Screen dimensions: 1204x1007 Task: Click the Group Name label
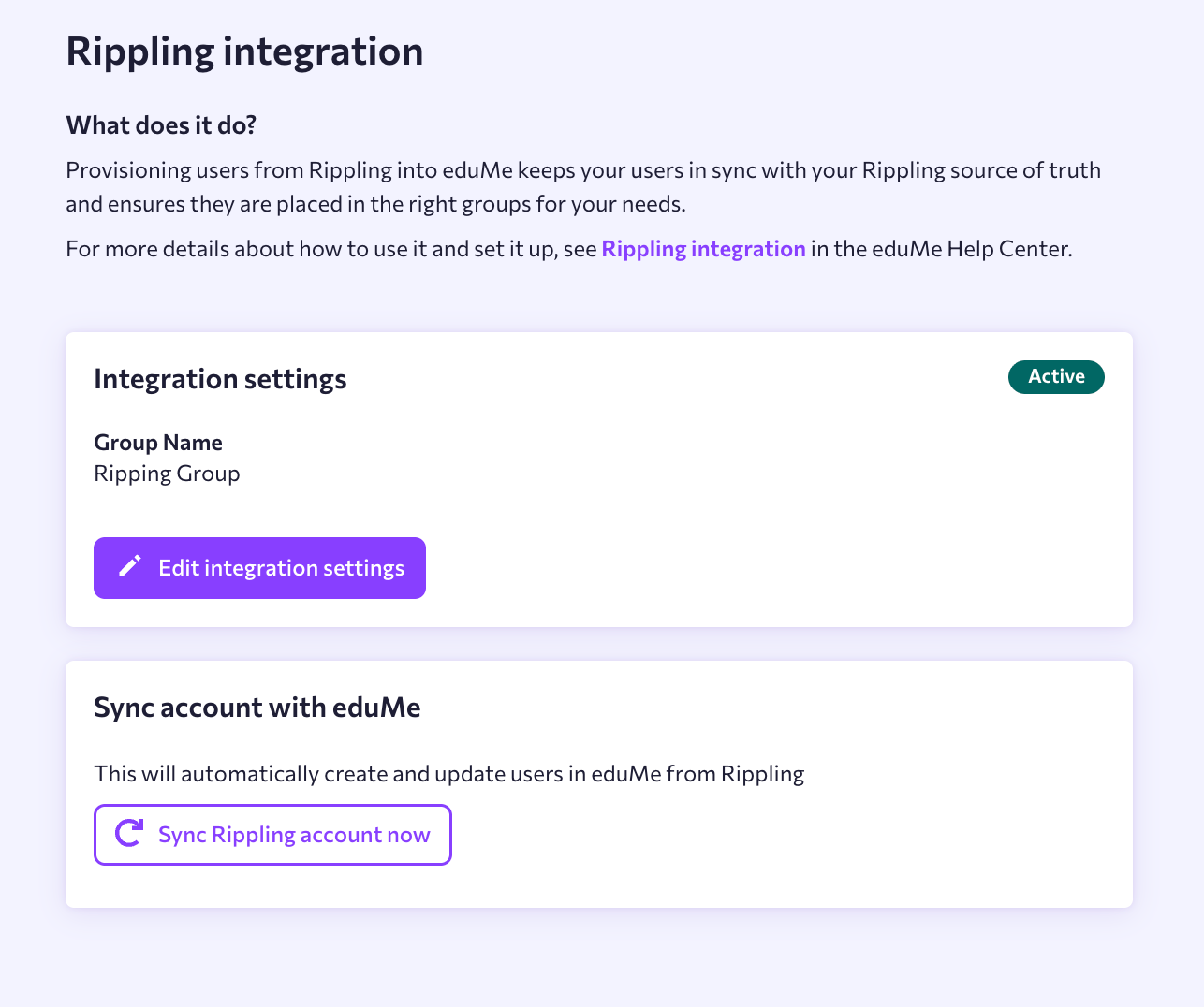[x=157, y=441]
